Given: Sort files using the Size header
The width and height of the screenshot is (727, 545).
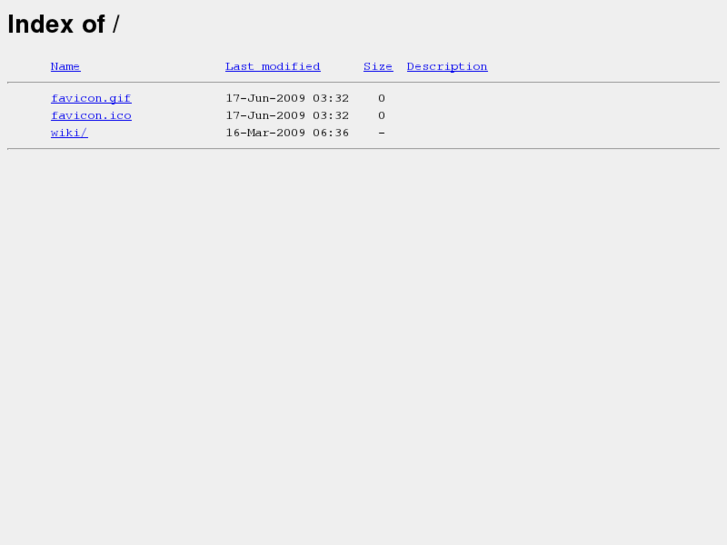Looking at the screenshot, I should coord(378,67).
